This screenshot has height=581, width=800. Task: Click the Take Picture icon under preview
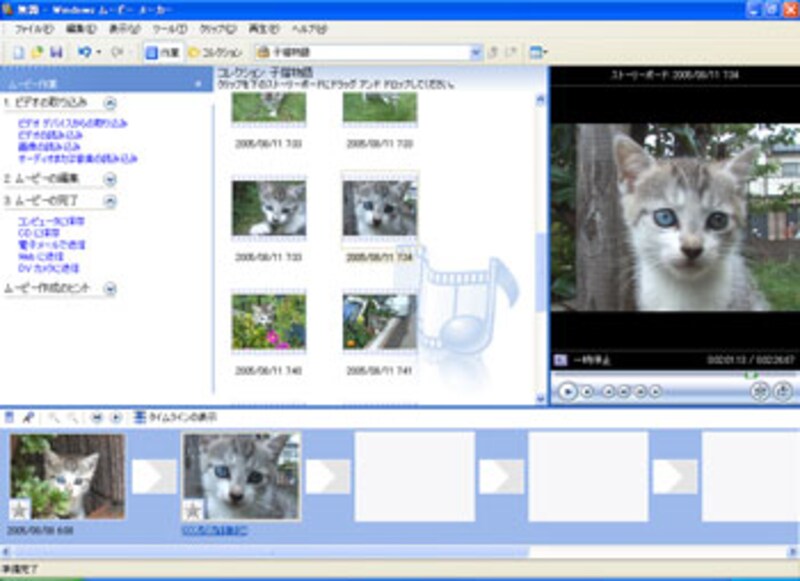tap(784, 392)
